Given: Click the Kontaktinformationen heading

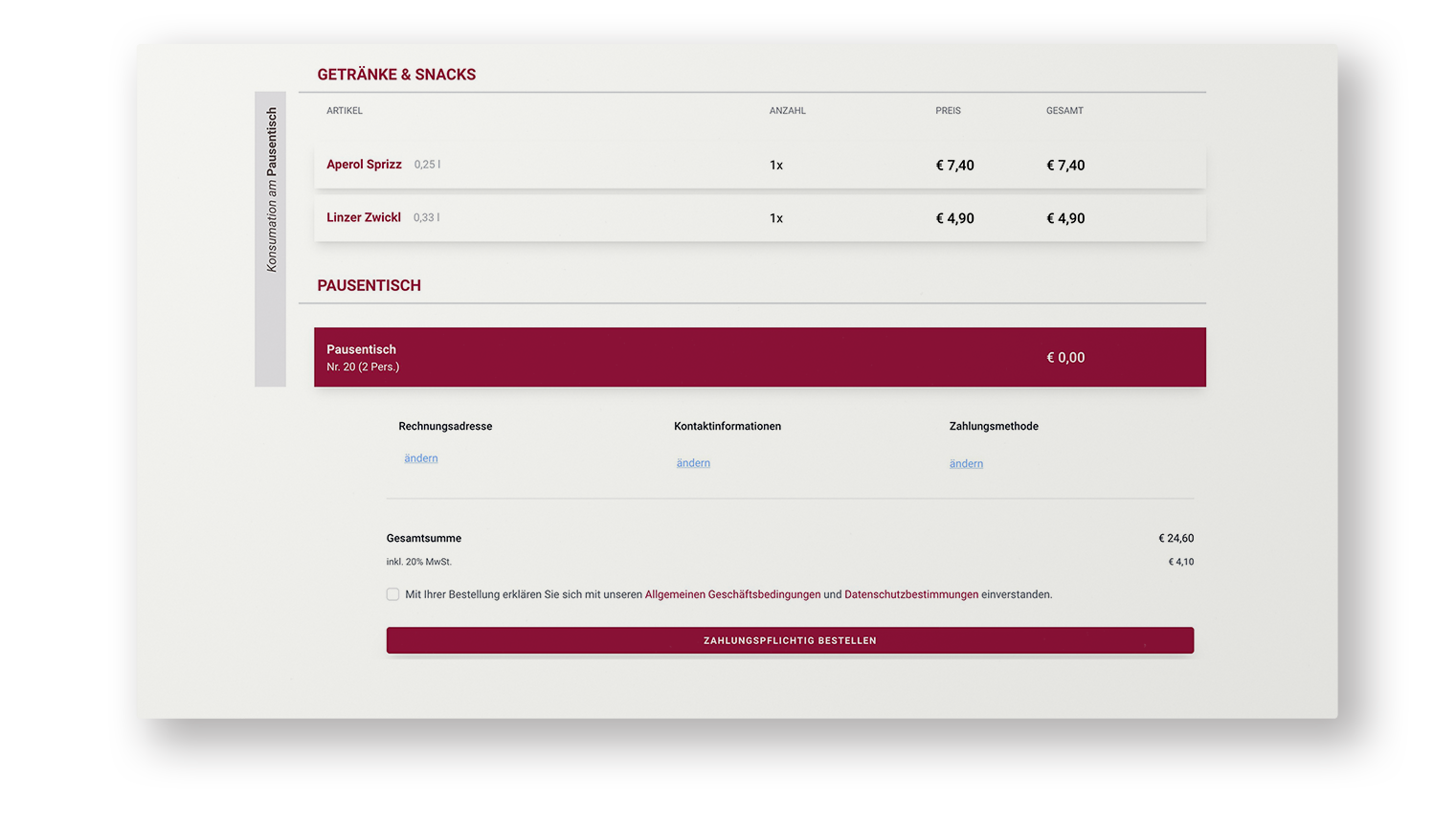Looking at the screenshot, I should (x=728, y=426).
